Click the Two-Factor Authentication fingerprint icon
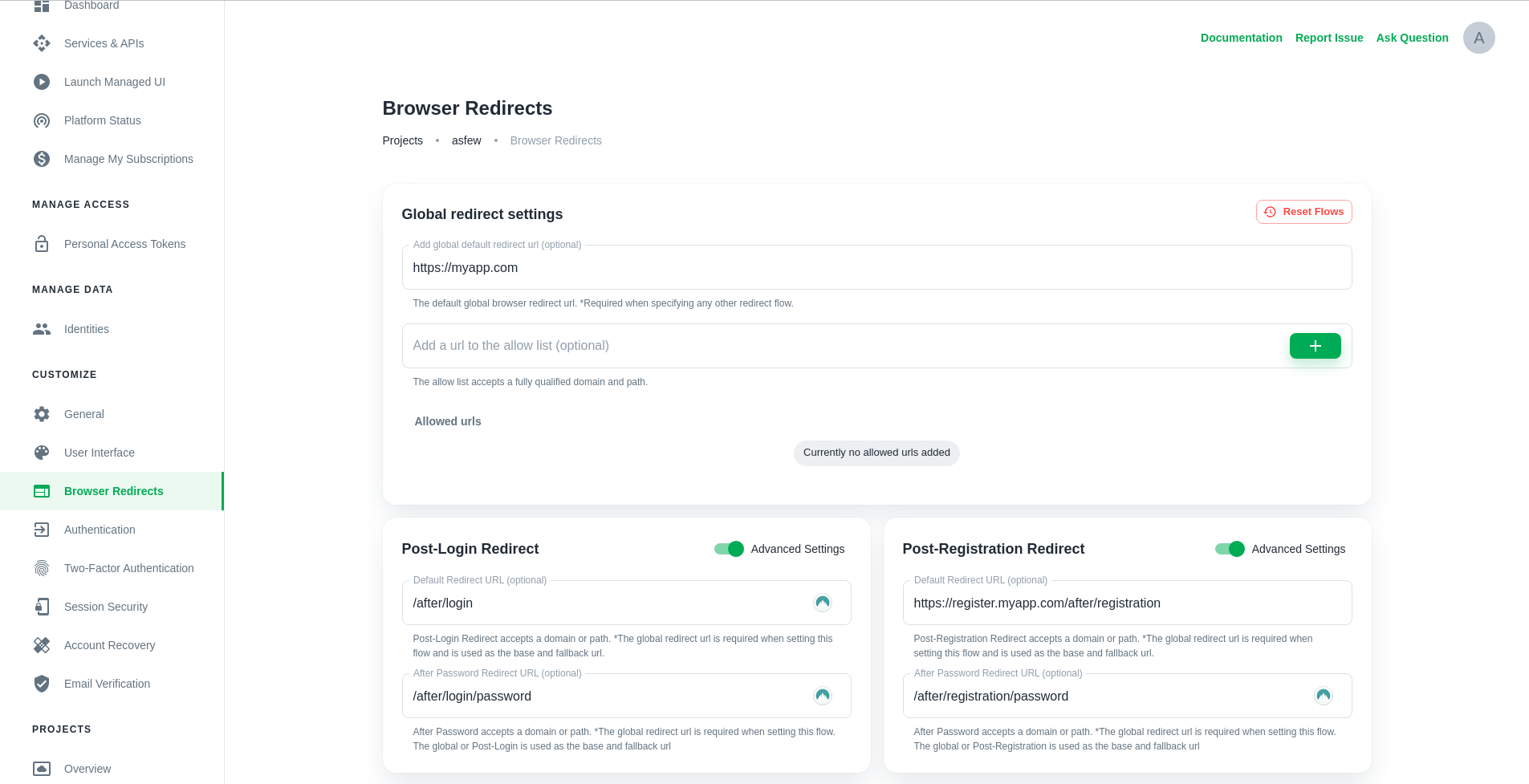The width and height of the screenshot is (1529, 784). [x=42, y=568]
